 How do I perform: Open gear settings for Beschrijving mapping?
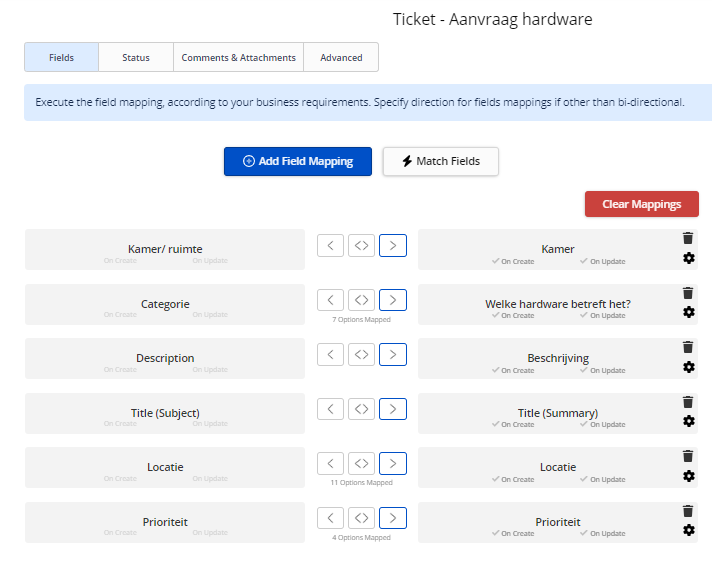pyautogui.click(x=688, y=367)
